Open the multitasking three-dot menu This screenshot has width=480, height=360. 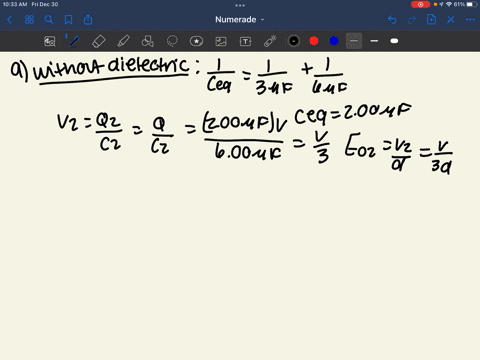click(x=240, y=5)
